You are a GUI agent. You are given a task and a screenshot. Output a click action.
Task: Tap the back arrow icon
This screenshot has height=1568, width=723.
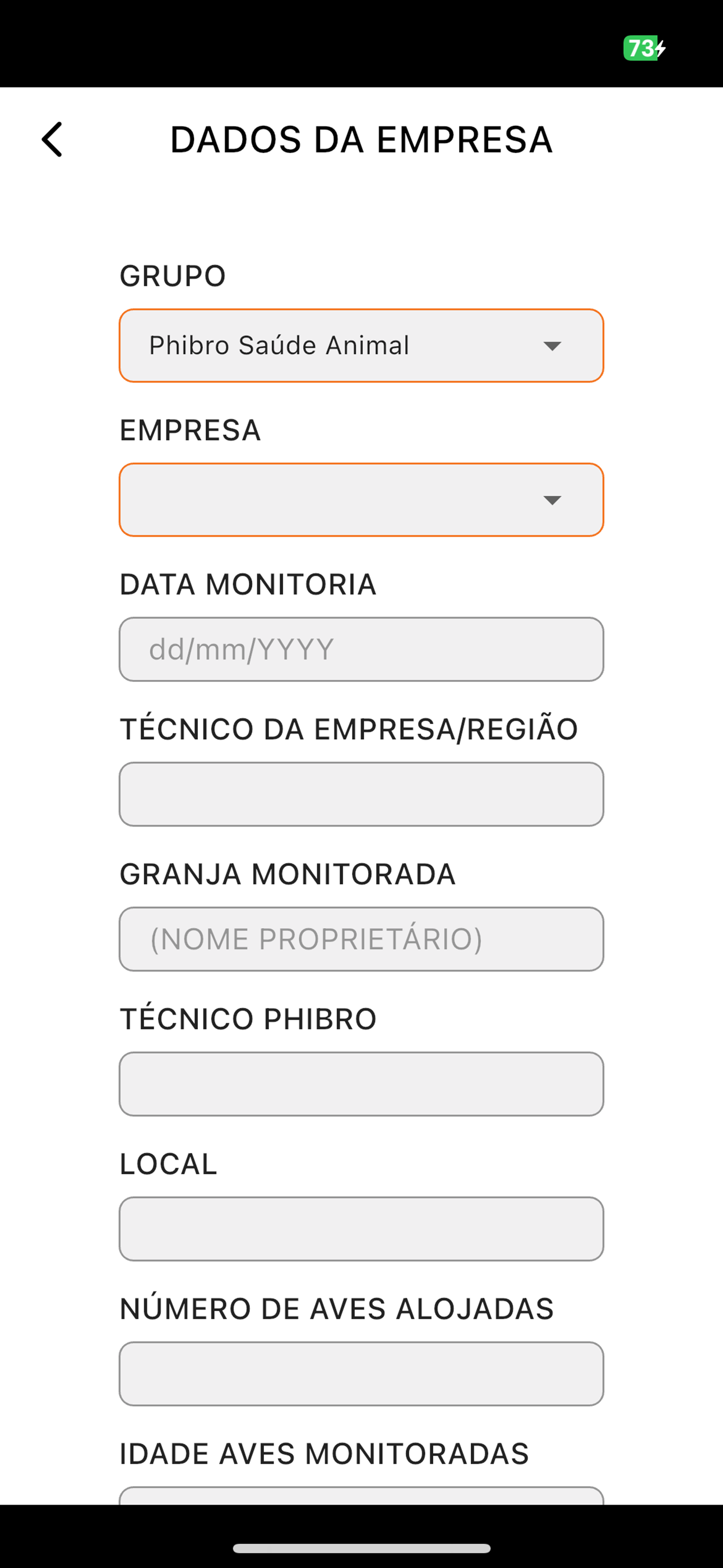point(52,140)
